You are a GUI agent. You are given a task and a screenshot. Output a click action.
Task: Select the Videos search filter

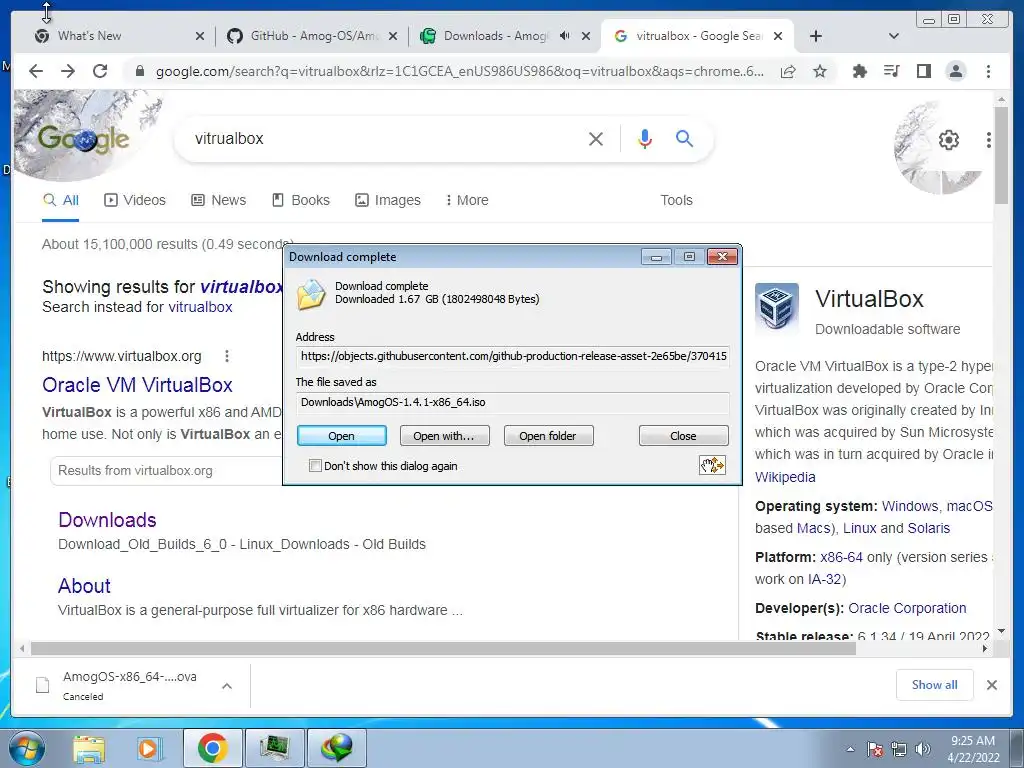pos(135,200)
